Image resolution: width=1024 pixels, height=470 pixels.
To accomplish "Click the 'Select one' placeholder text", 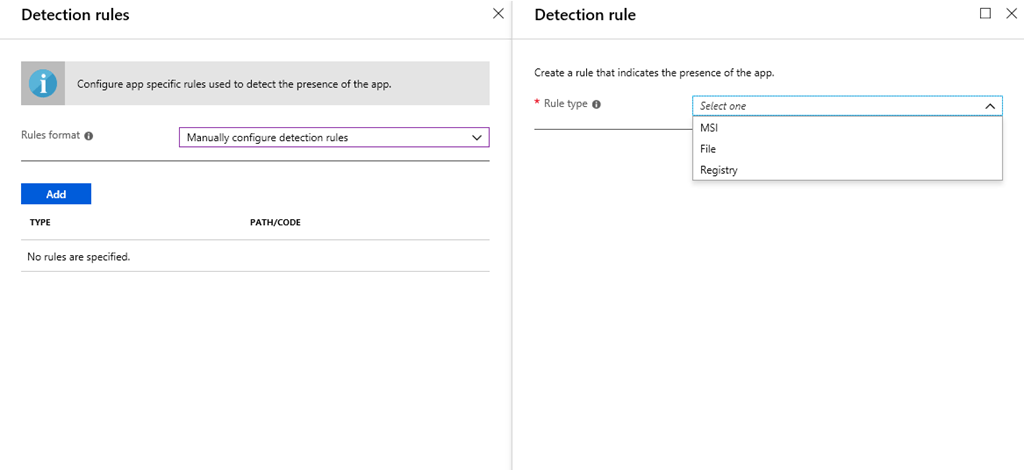I will pos(723,106).
